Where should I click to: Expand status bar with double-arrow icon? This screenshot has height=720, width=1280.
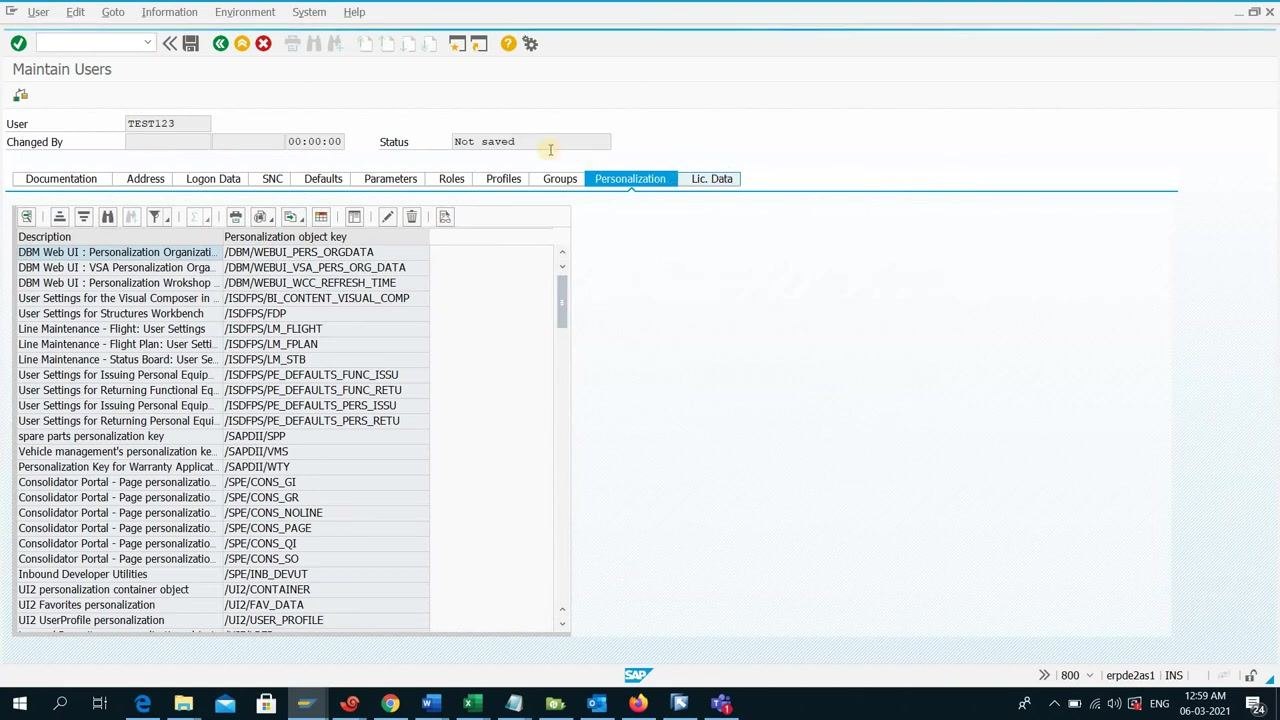[1044, 675]
